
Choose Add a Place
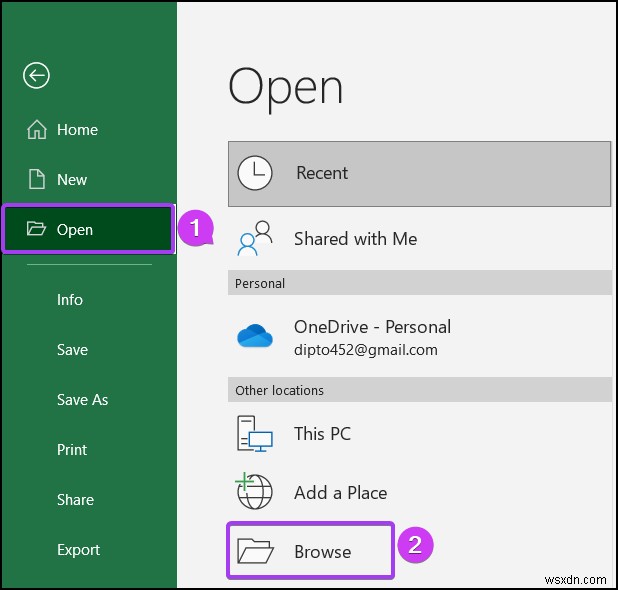(x=419, y=492)
